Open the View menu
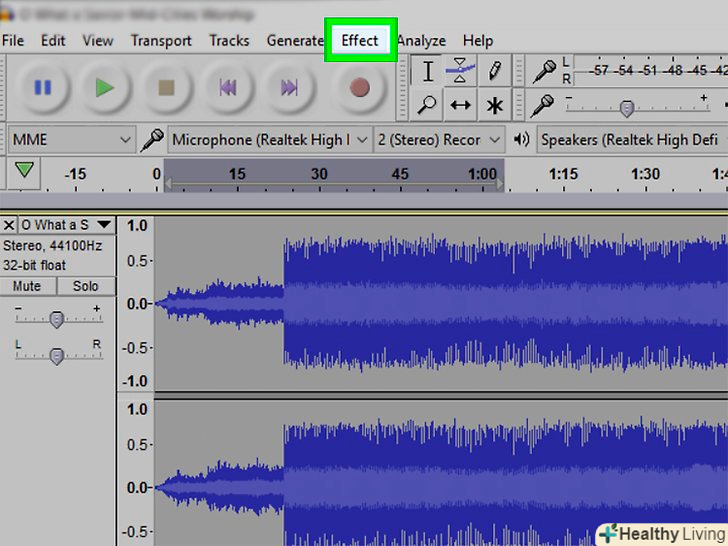This screenshot has width=728, height=546. (98, 41)
